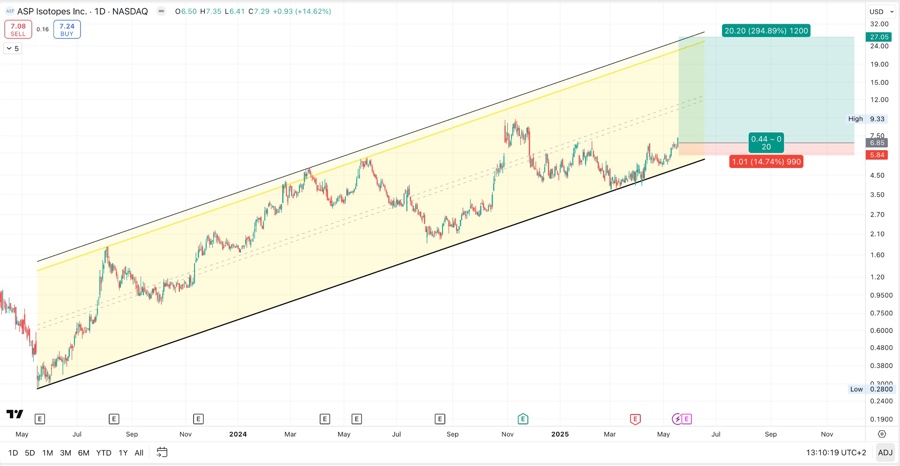
Task: Click the red stop loss label 1.01
Action: pos(765,161)
